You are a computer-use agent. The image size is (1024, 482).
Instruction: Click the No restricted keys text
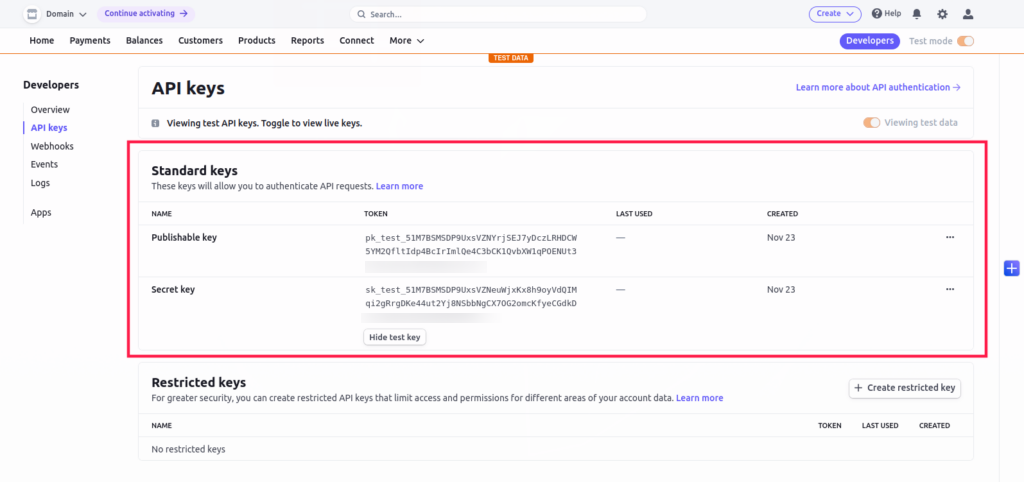[188, 449]
